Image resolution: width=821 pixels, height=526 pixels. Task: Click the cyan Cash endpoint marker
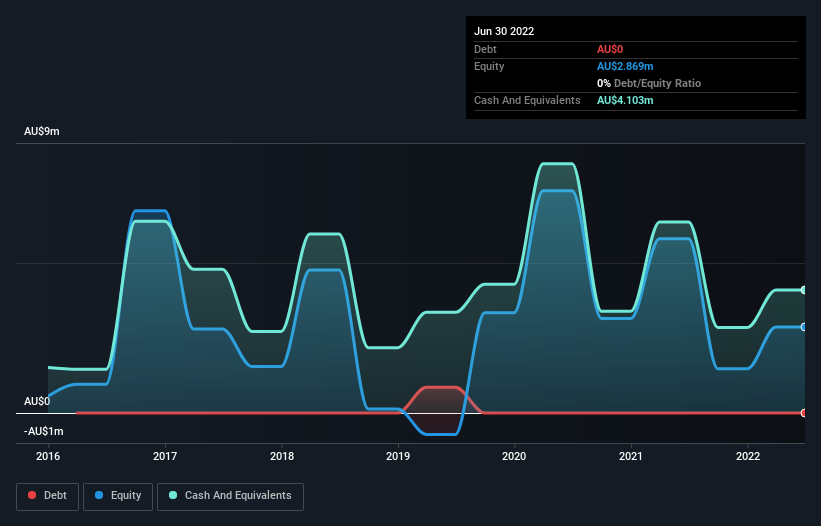coord(804,290)
